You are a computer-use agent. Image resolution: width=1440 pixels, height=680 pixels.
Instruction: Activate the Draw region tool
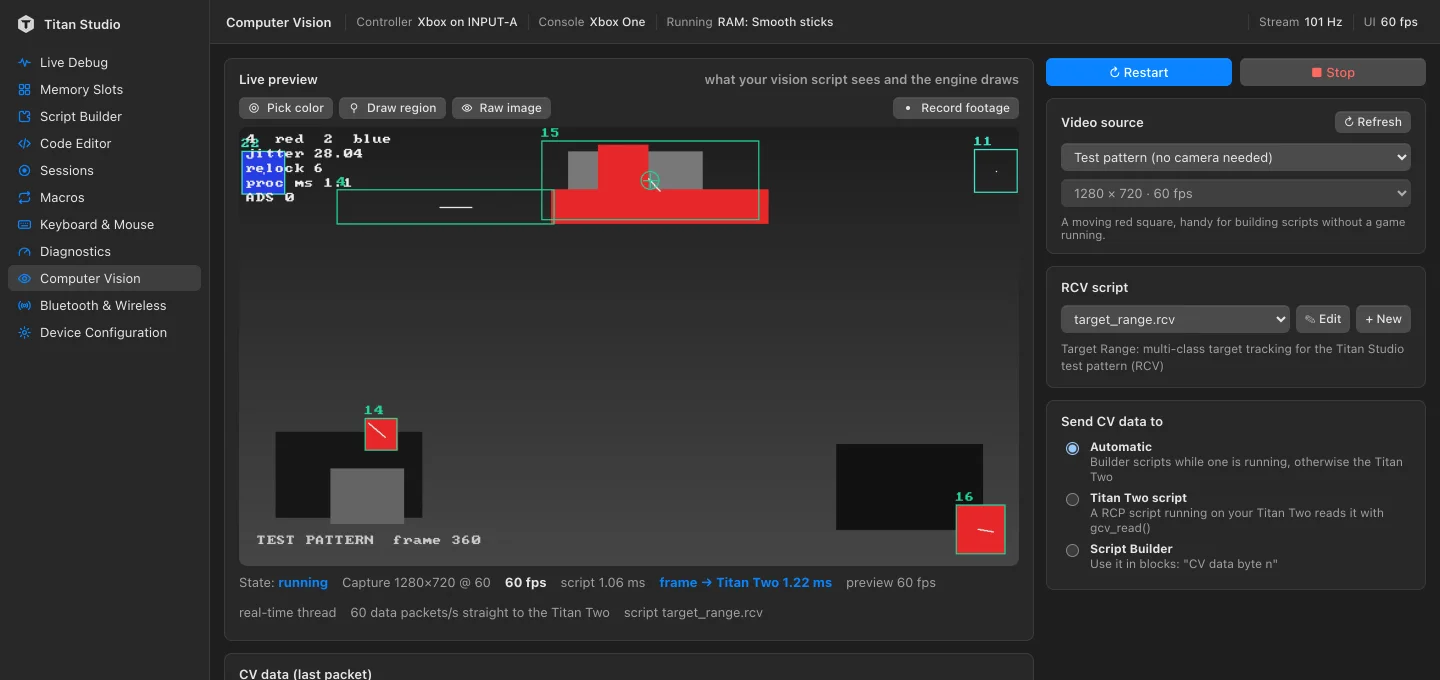[392, 108]
